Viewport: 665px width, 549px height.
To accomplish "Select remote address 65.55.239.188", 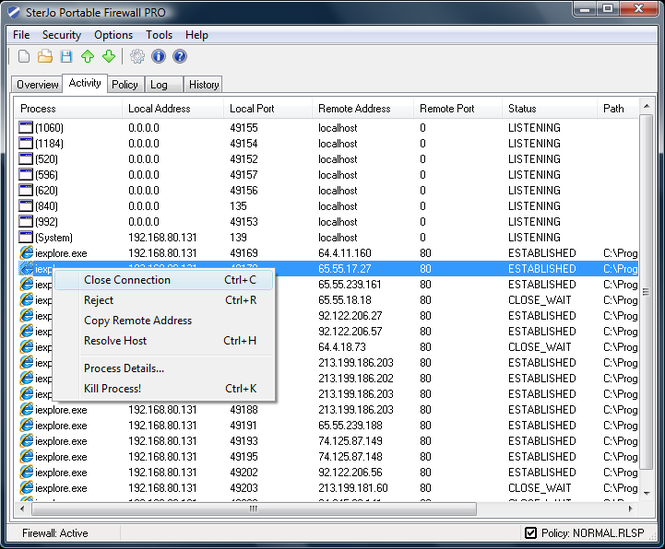I will [350, 426].
